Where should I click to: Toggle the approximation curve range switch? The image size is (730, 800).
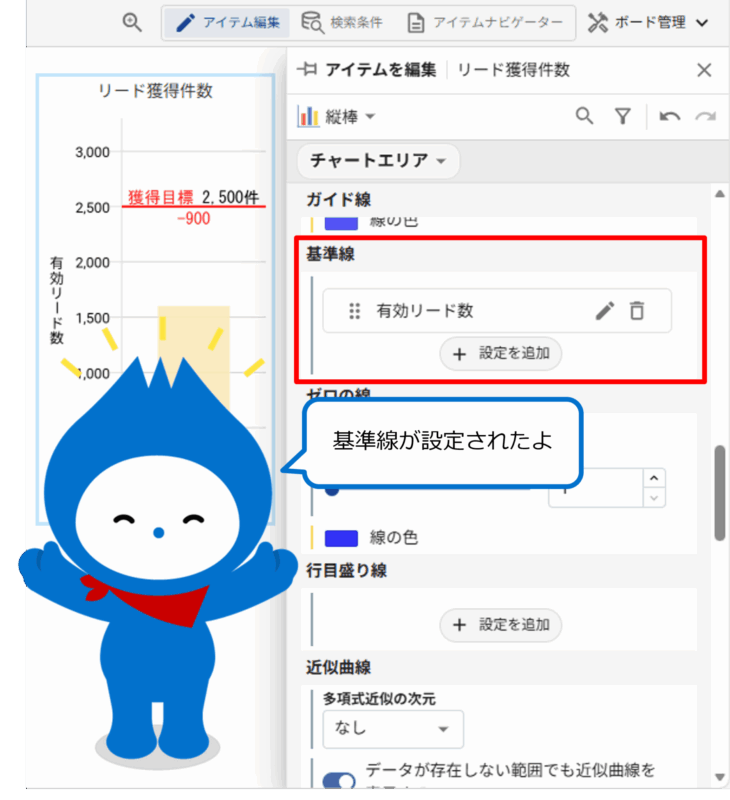339,782
